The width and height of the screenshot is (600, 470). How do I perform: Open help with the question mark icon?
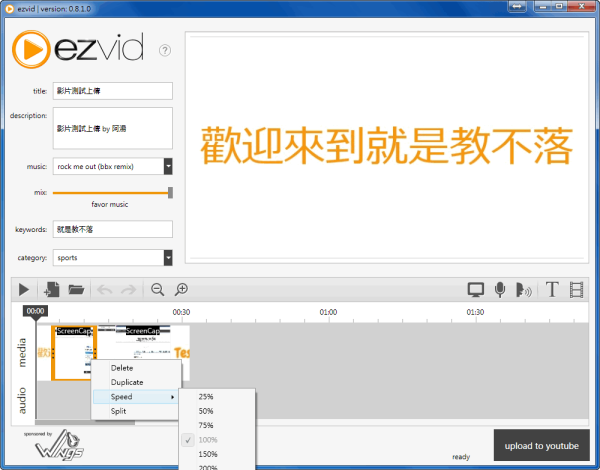point(165,50)
